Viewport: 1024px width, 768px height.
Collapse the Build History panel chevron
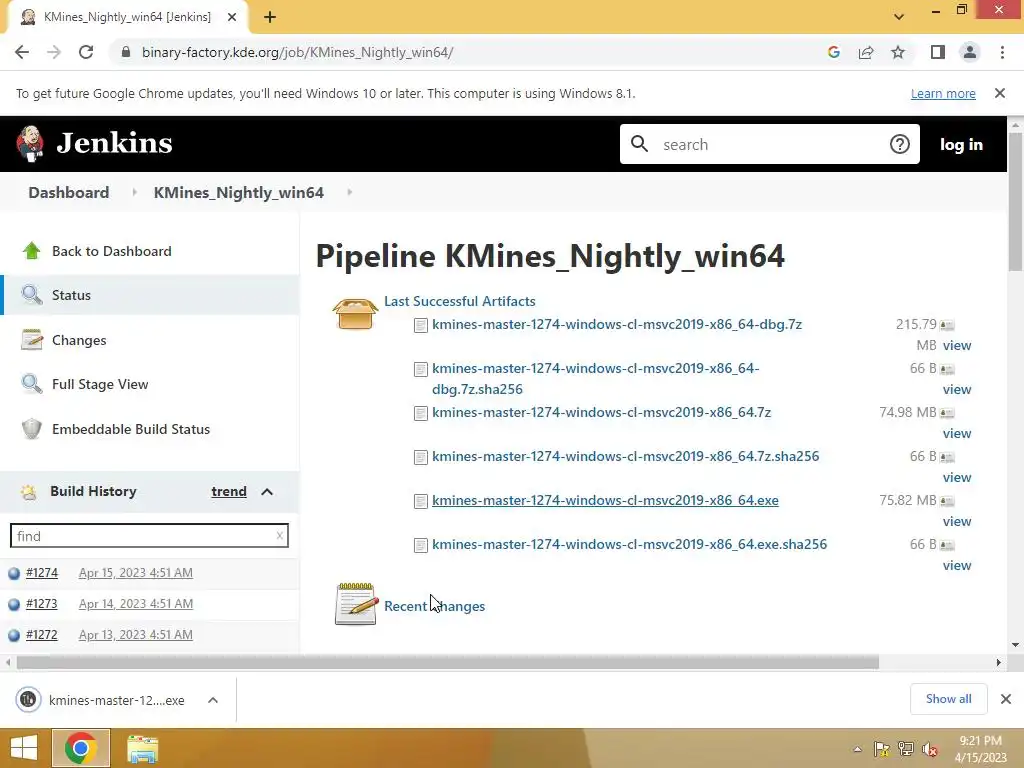267,492
